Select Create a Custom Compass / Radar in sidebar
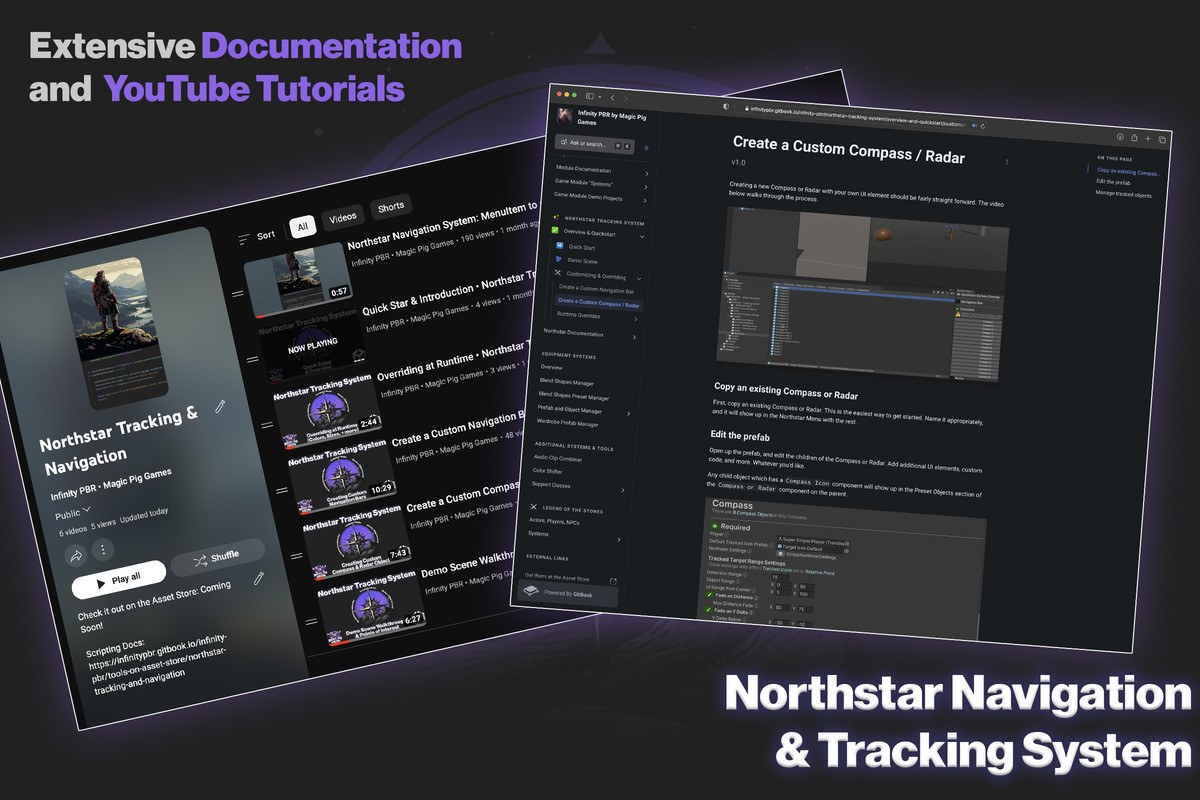Screen dimensions: 1200x800 point(598,302)
